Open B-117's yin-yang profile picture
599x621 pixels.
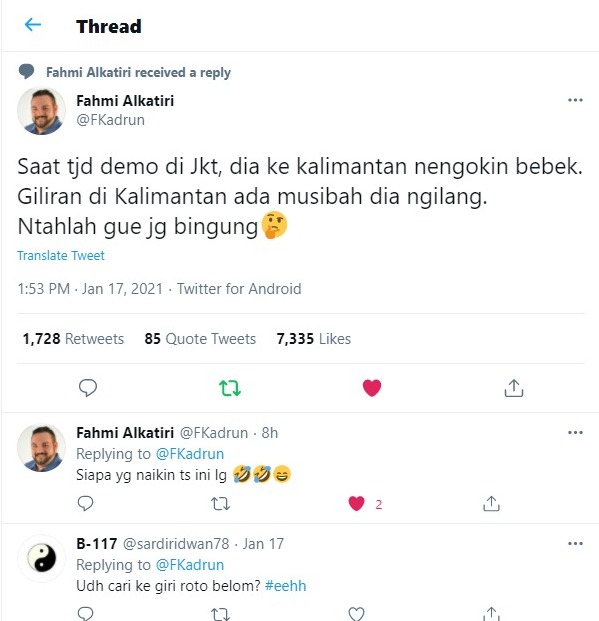coord(42,558)
